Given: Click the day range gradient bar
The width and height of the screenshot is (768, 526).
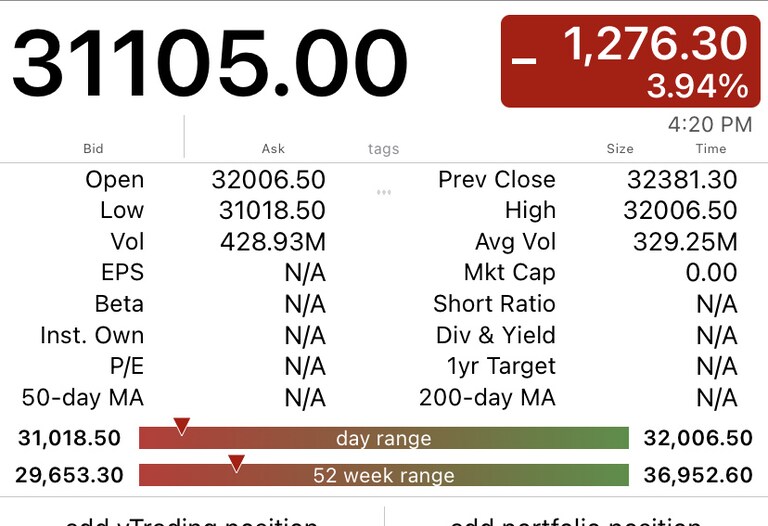Looking at the screenshot, I should [x=384, y=438].
